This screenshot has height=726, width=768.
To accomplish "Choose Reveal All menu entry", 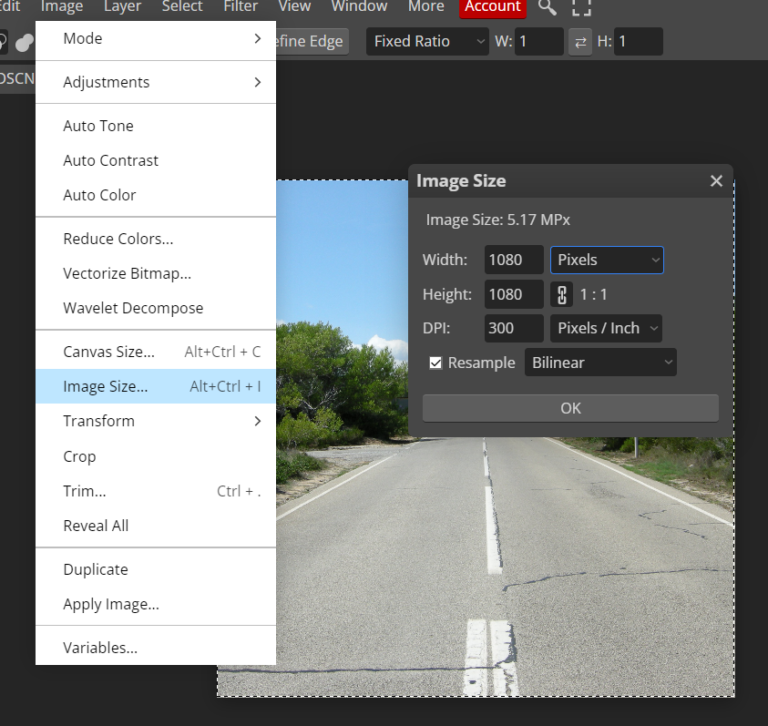I will pos(156,526).
